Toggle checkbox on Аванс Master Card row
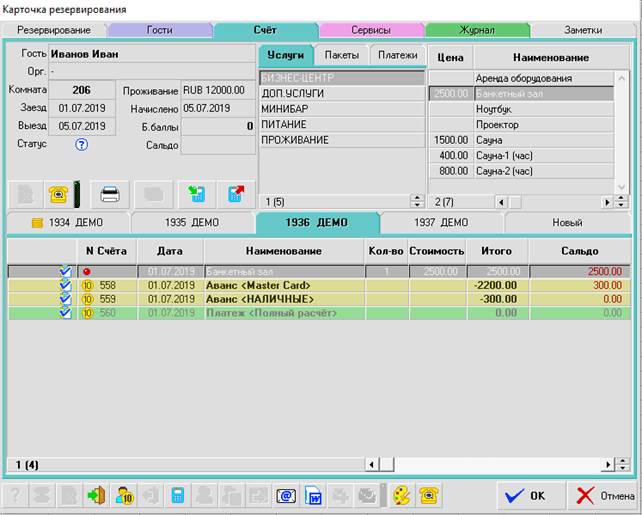The width and height of the screenshot is (642, 515). click(x=66, y=285)
